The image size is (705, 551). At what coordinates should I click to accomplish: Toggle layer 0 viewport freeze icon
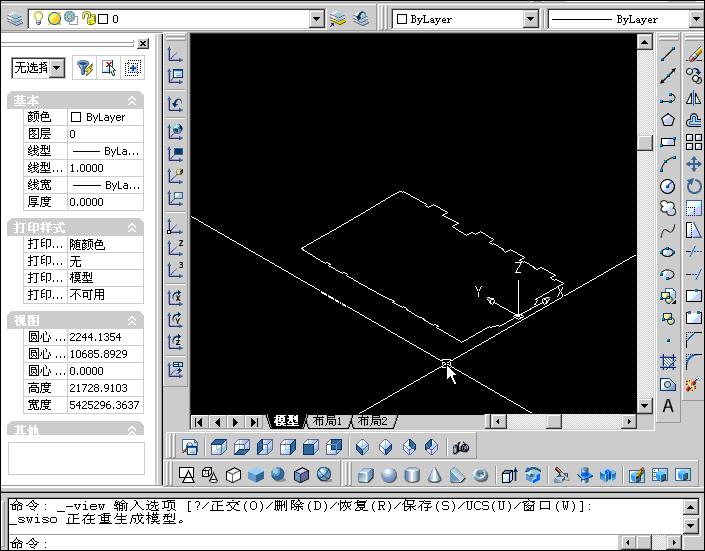[x=71, y=18]
